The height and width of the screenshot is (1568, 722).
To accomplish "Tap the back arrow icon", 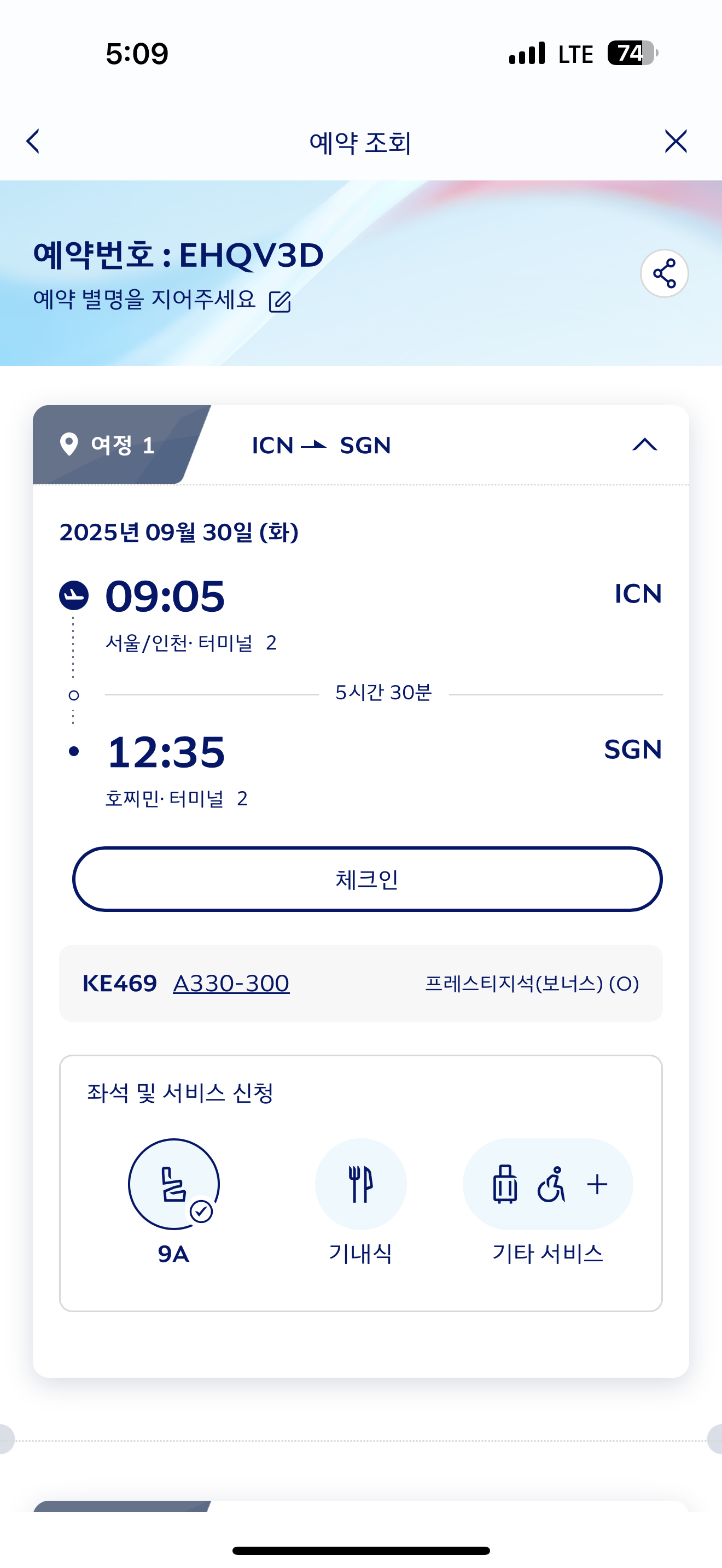I will tap(33, 141).
